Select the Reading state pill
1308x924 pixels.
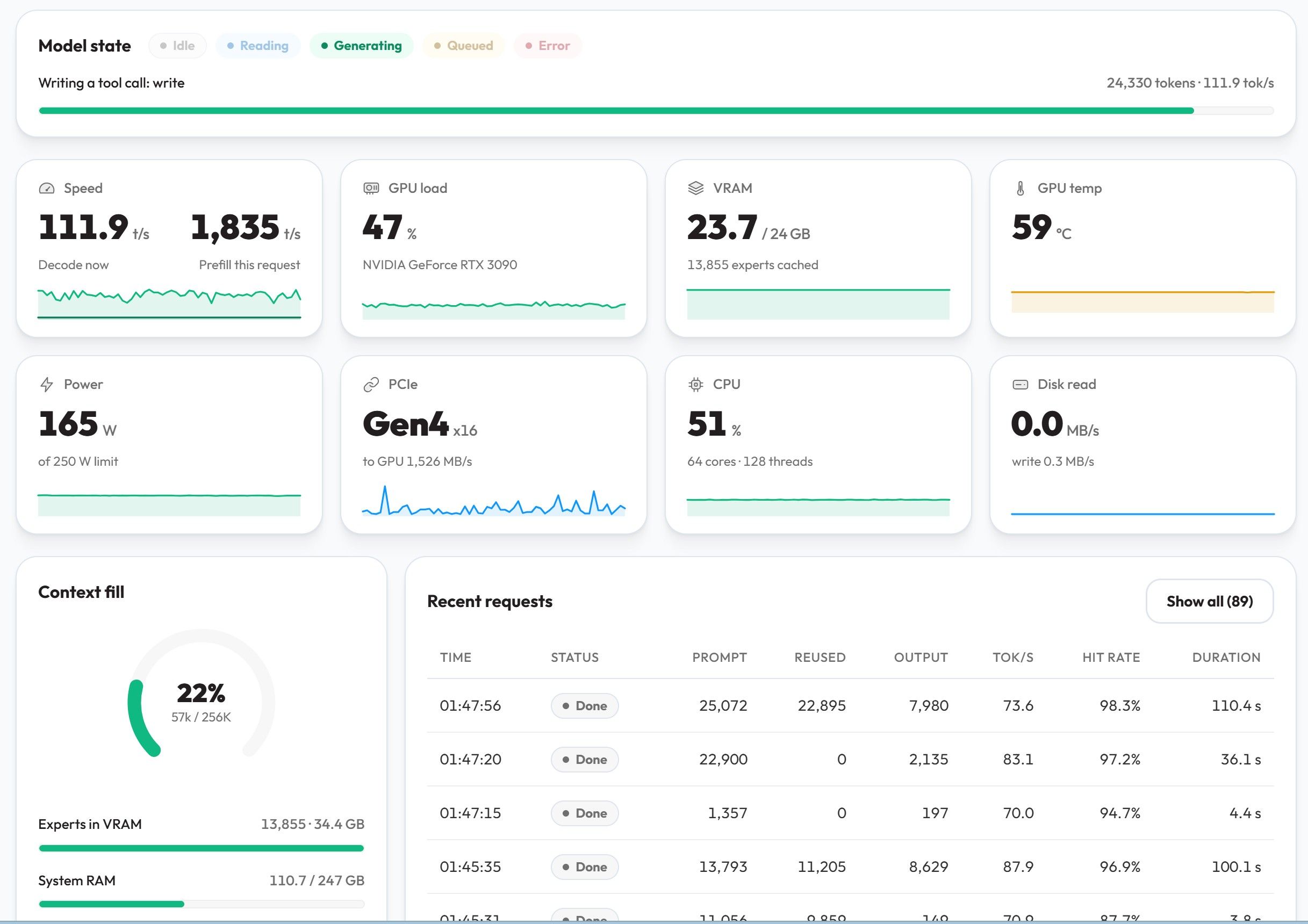258,46
